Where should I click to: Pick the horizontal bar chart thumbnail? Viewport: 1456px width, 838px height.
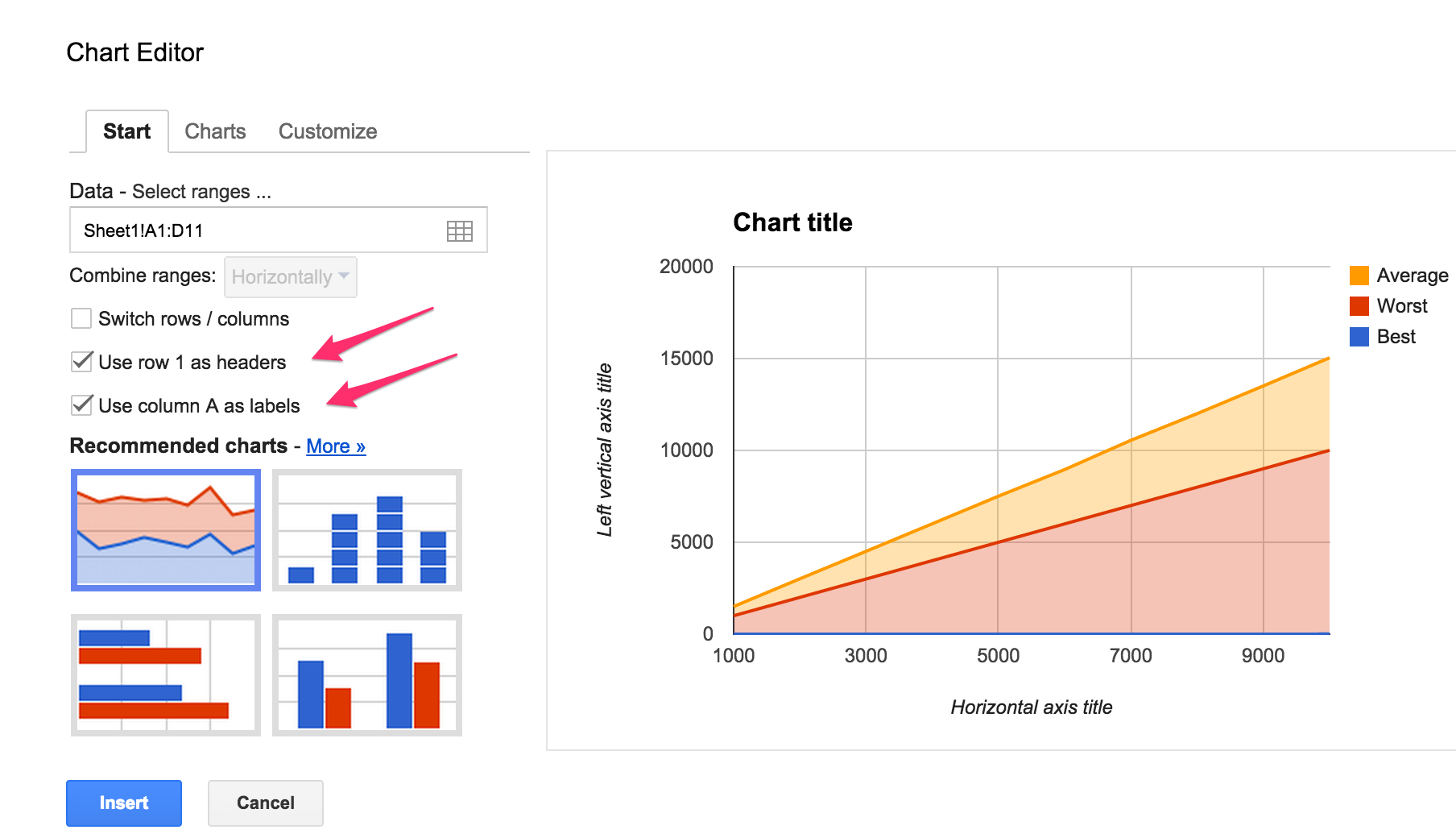tap(166, 675)
